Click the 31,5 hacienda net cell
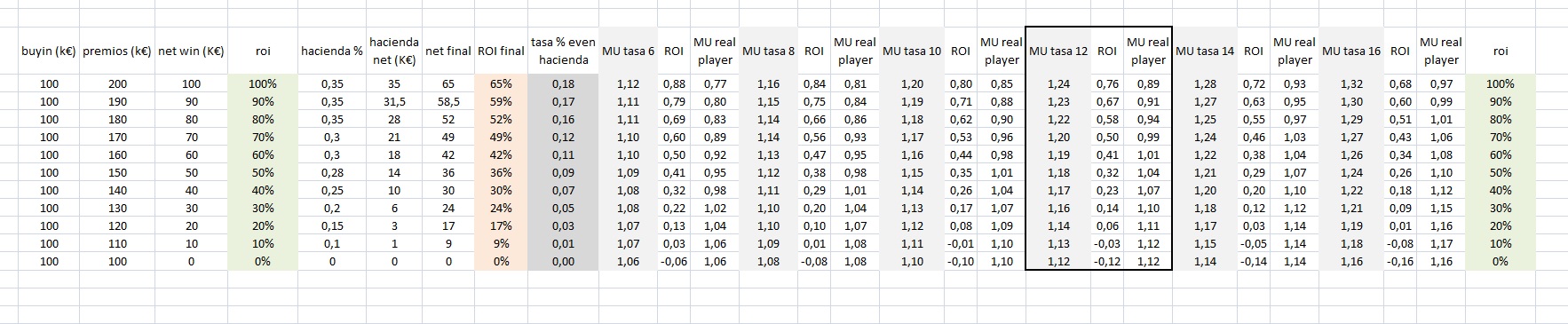1568x324 pixels. tap(395, 102)
